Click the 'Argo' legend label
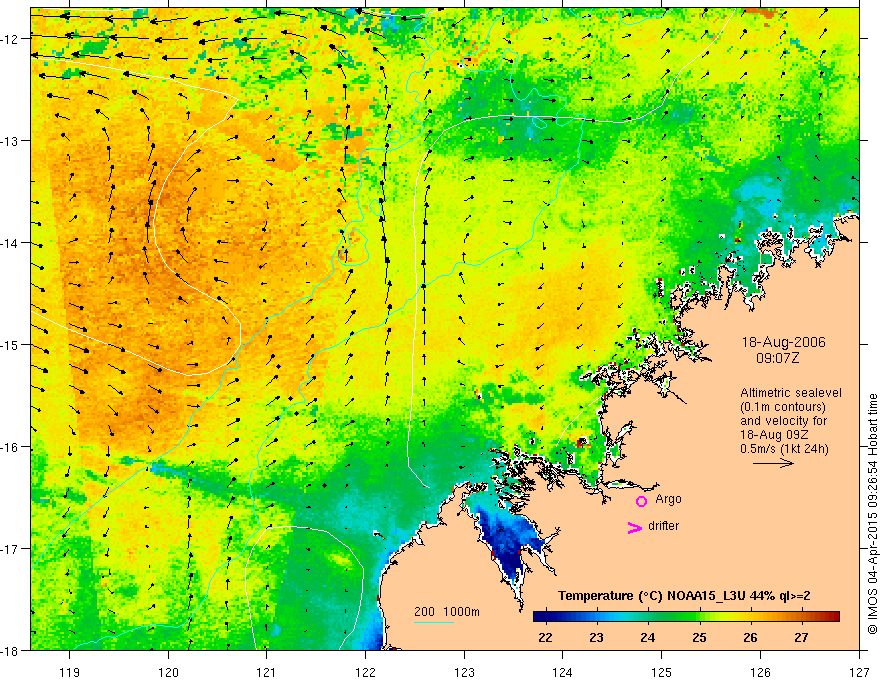 pos(668,499)
